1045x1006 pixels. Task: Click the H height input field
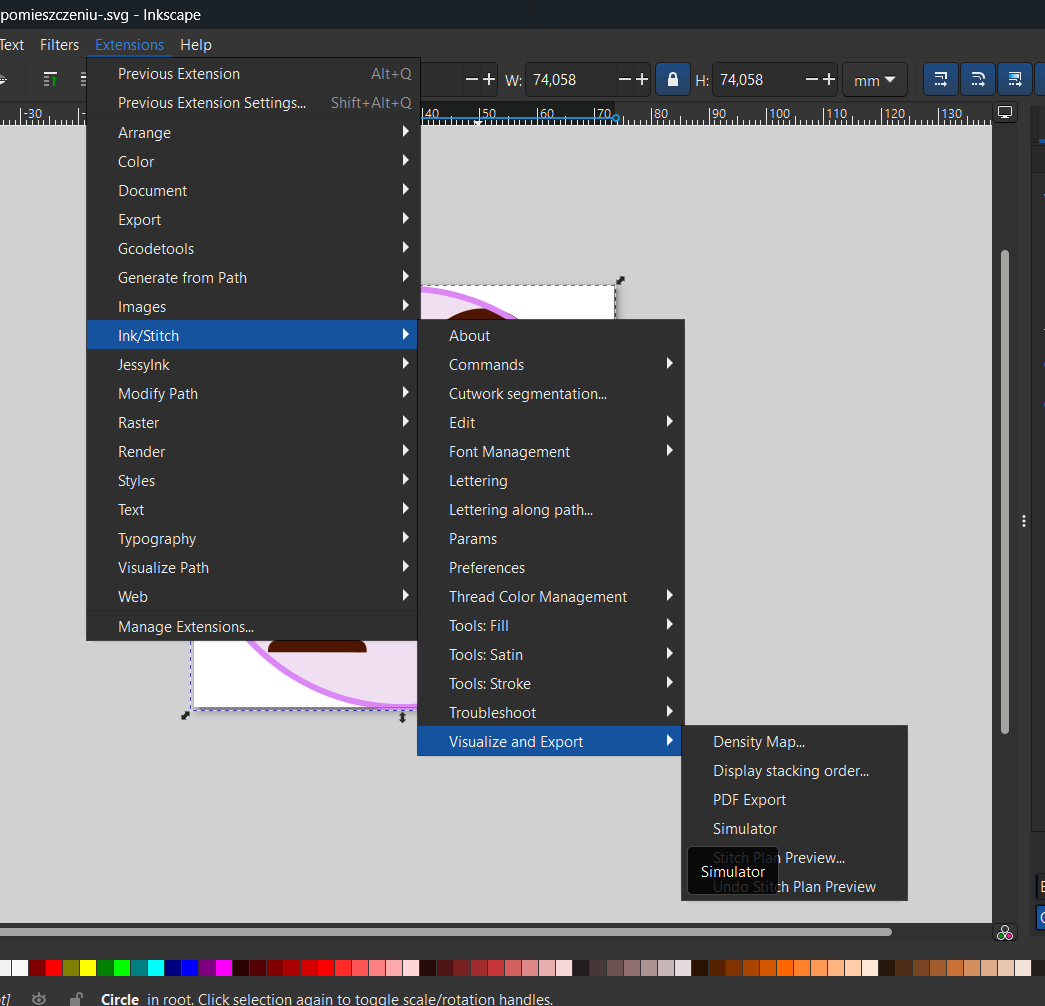(x=758, y=80)
